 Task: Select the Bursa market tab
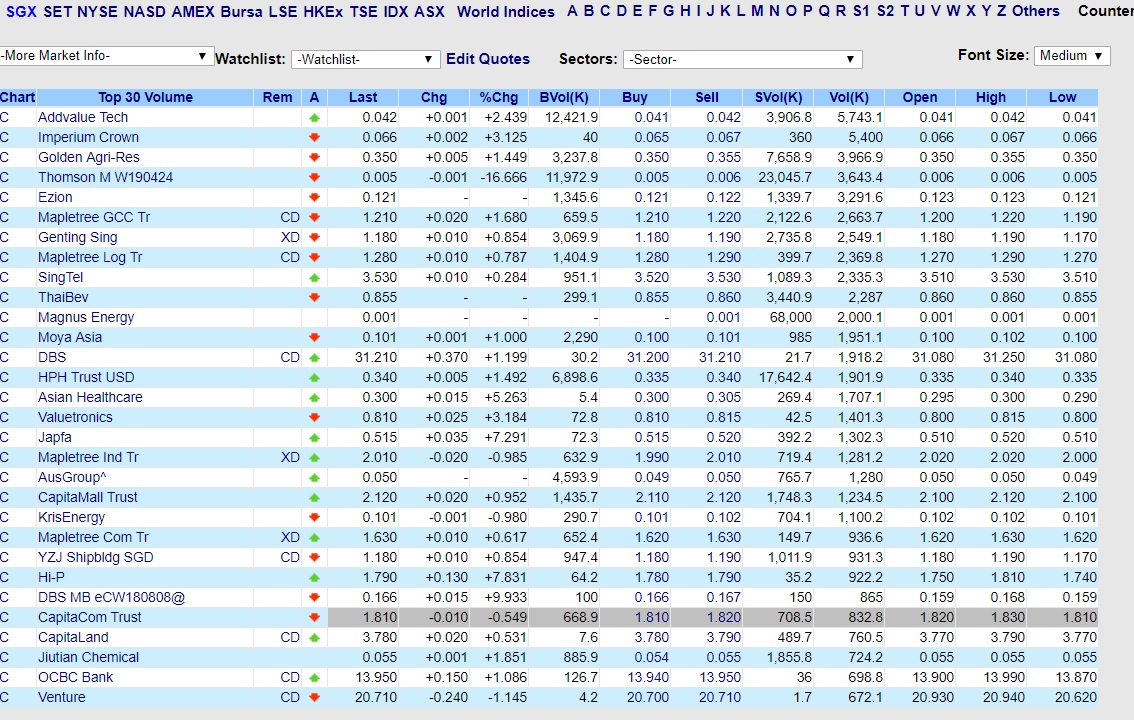click(242, 12)
